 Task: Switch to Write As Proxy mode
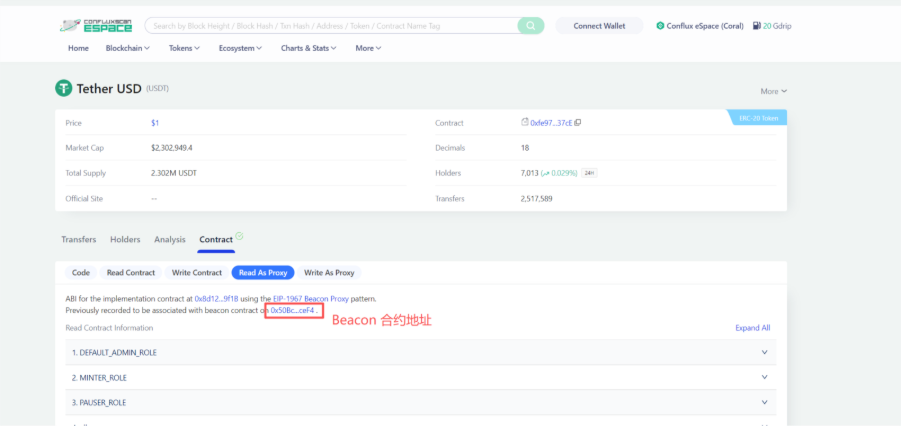pos(329,272)
